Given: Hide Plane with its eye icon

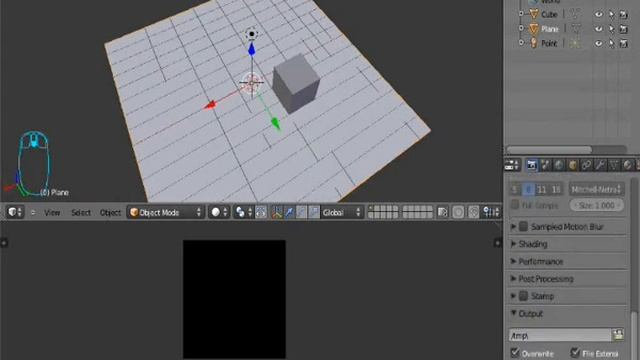Looking at the screenshot, I should (598, 29).
